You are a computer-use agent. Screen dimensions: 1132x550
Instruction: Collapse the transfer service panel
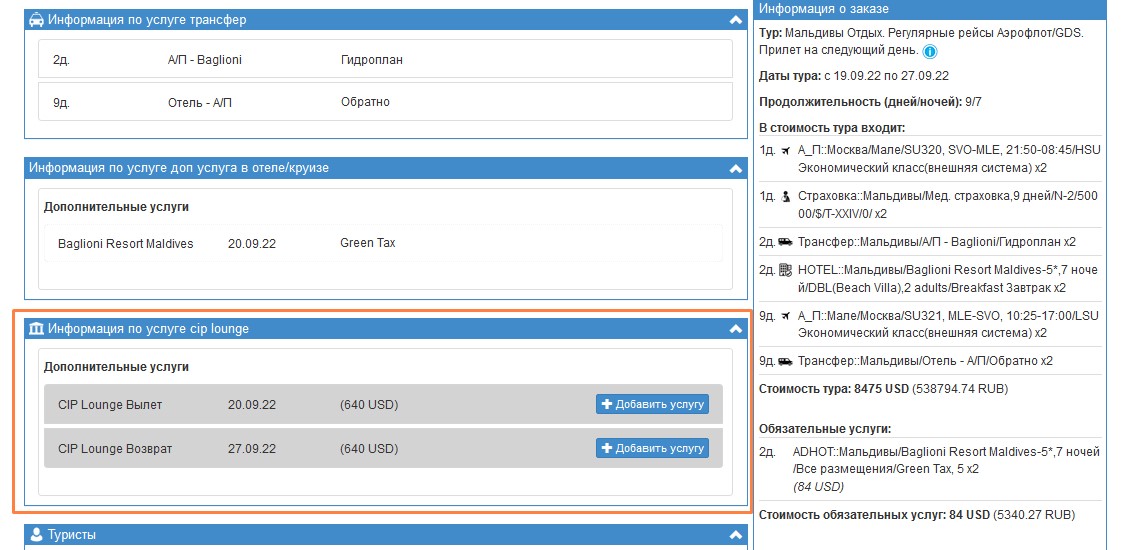point(736,20)
